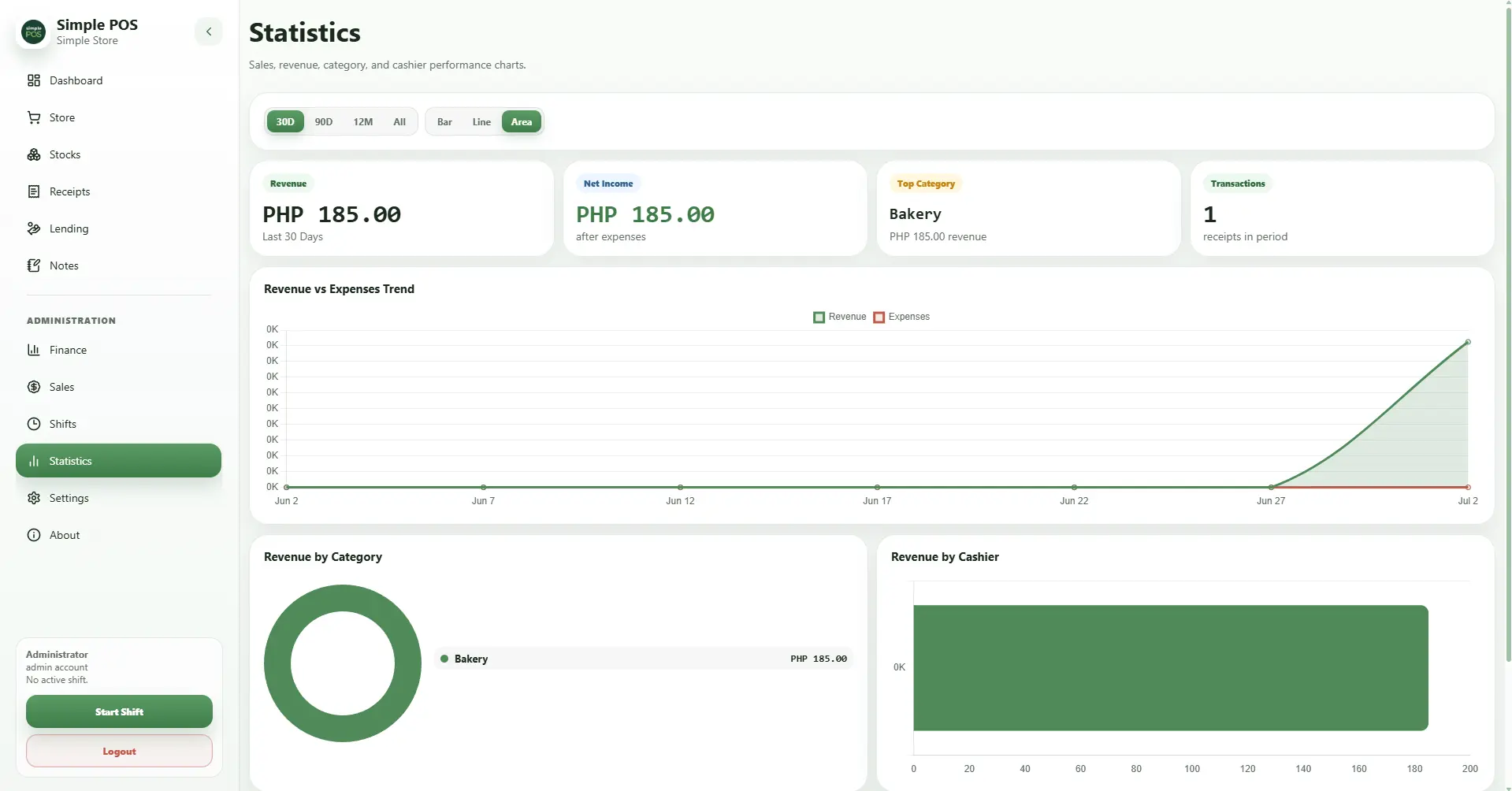
Task: Click the Logout button
Action: point(119,751)
